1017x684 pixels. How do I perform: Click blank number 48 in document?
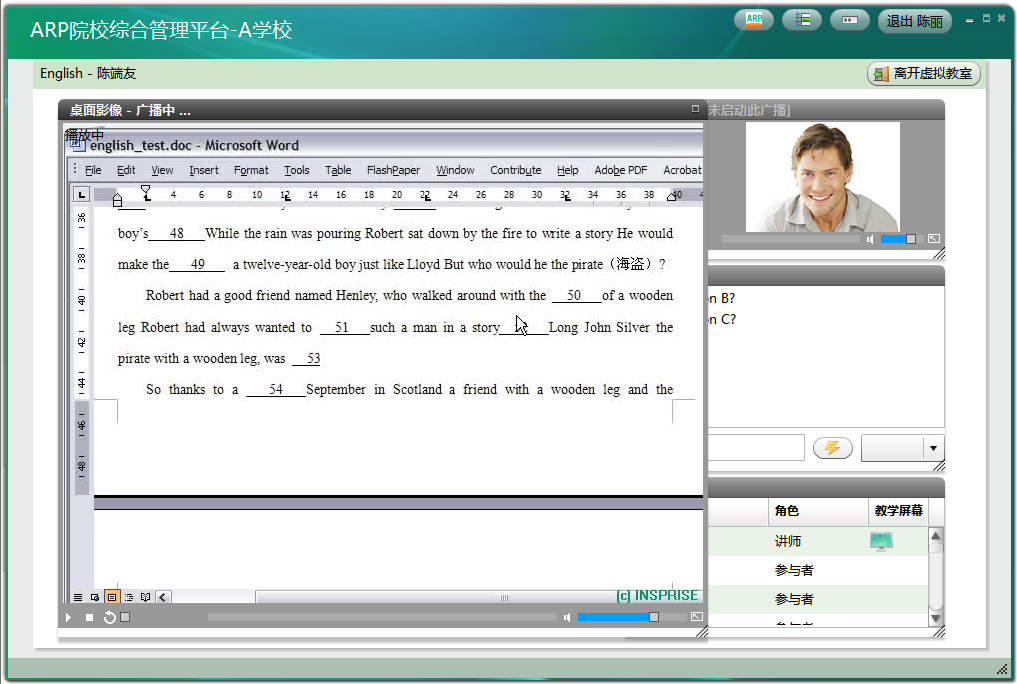pyautogui.click(x=176, y=233)
